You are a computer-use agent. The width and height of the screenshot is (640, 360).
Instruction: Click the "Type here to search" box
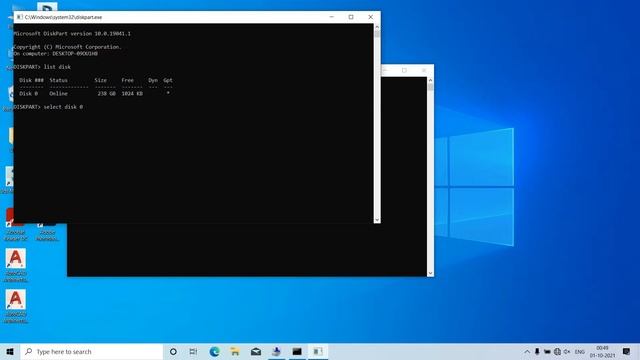(92, 351)
